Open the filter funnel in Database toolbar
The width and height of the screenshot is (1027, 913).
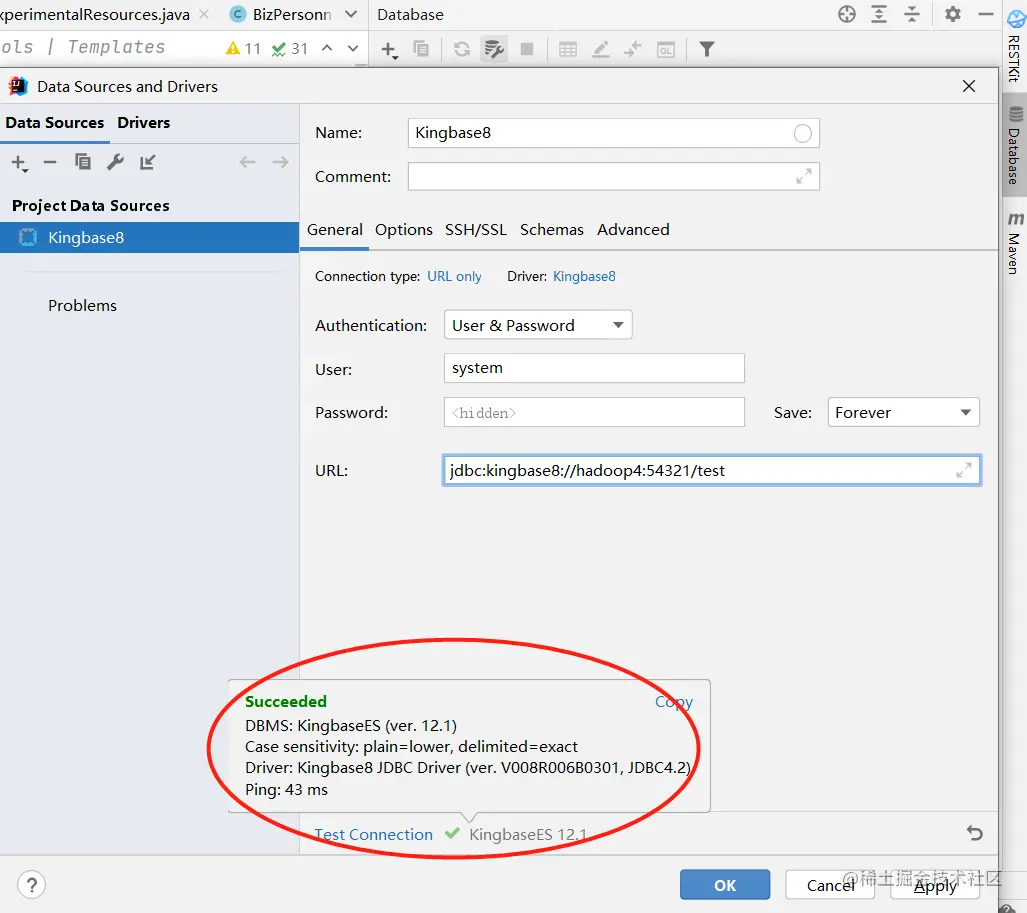[707, 49]
